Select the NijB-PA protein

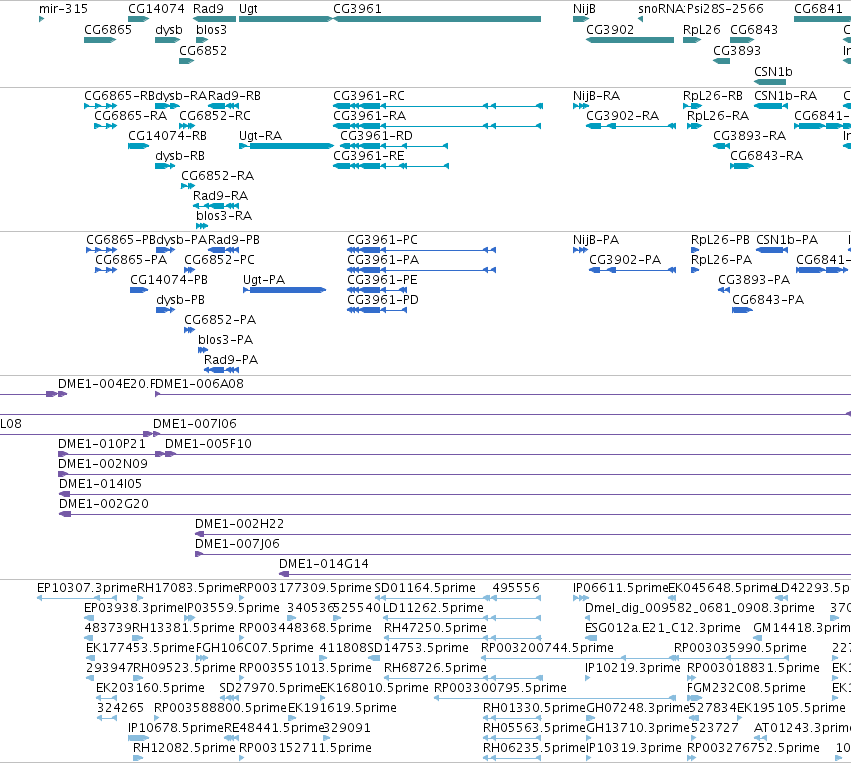(x=581, y=250)
